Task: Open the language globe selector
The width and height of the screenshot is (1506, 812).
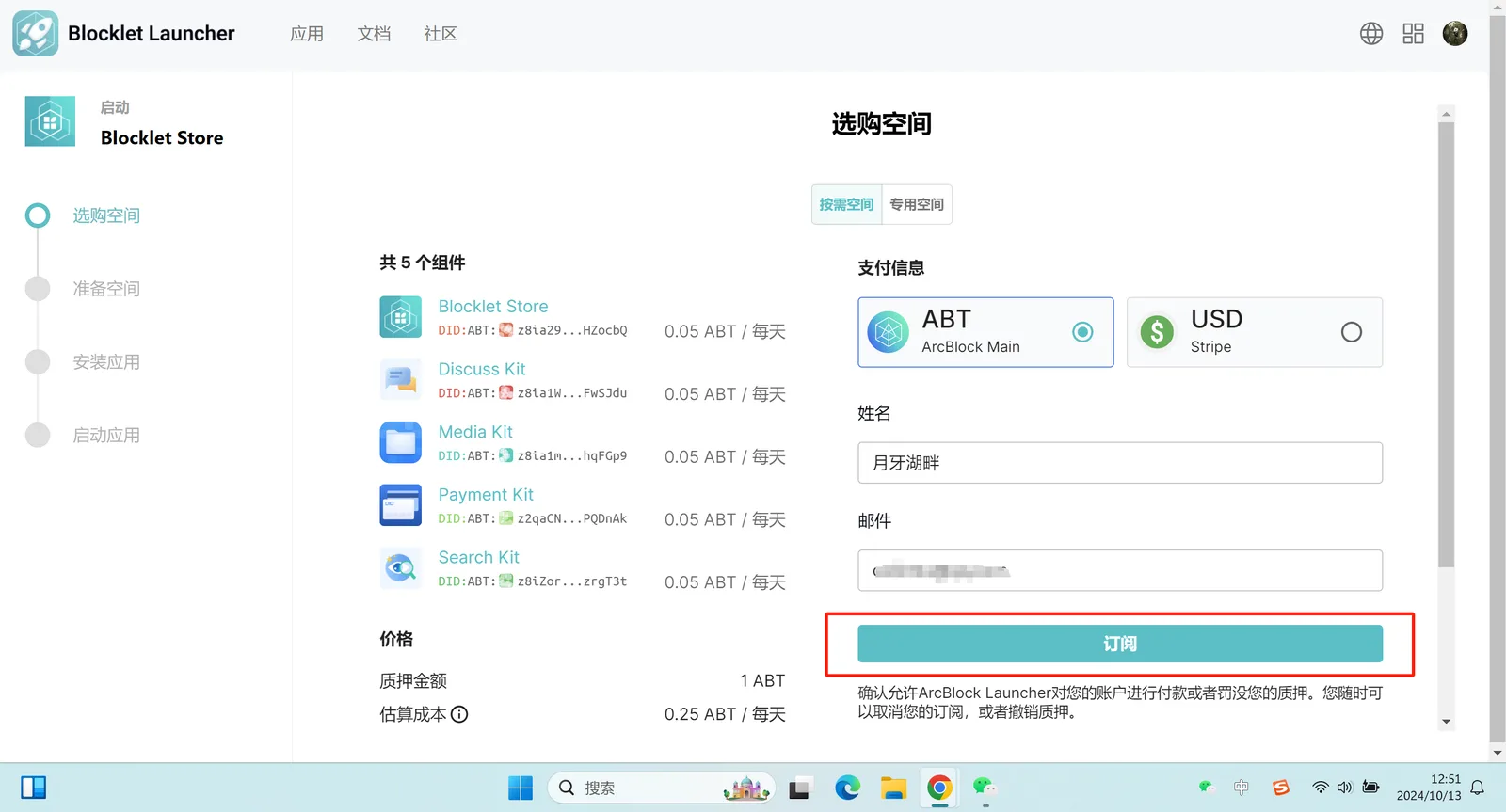Action: tap(1371, 34)
